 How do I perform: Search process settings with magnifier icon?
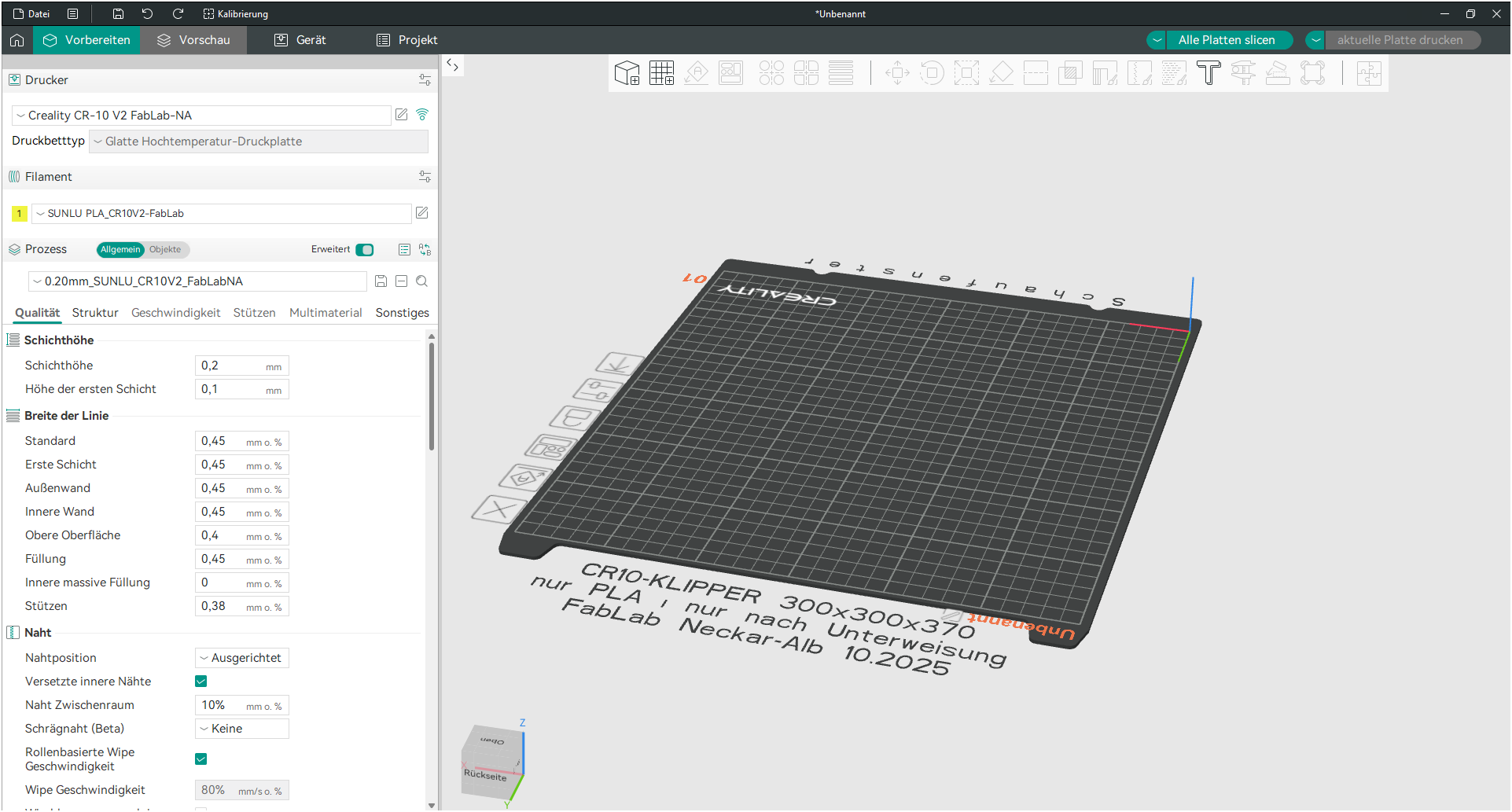tap(422, 281)
